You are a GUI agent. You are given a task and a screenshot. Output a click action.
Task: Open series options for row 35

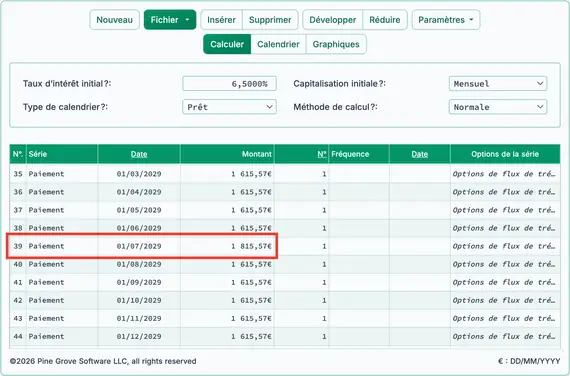[x=505, y=174]
